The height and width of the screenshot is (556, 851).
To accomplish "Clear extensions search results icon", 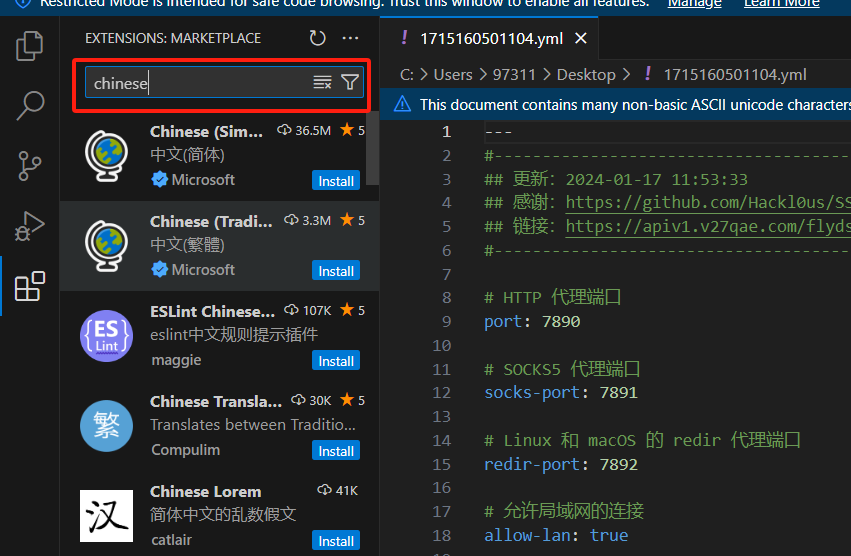I will [322, 83].
